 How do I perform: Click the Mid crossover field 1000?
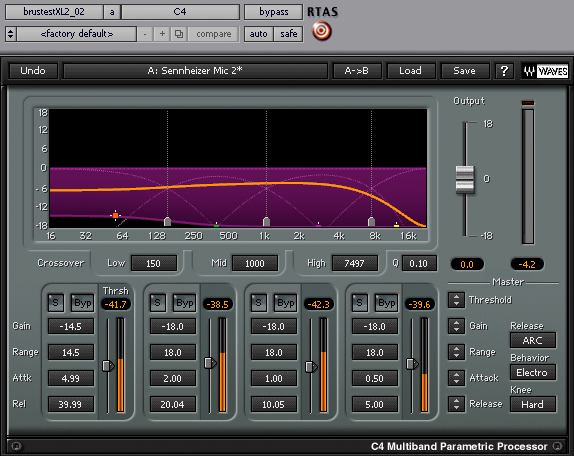point(255,263)
